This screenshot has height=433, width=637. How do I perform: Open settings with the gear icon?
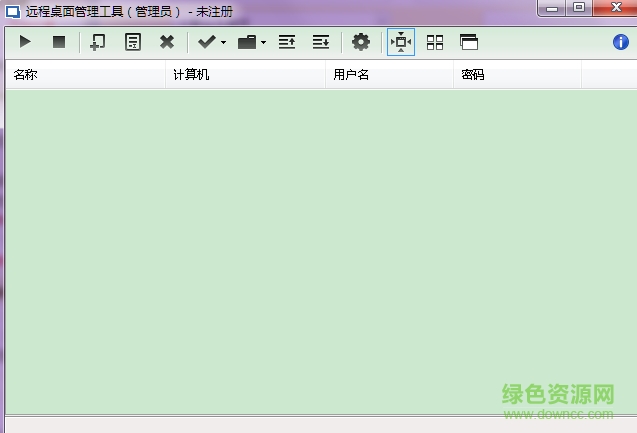[x=361, y=42]
